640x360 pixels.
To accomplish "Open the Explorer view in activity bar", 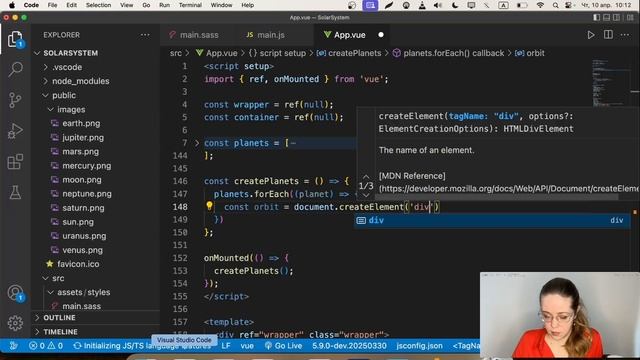I will click(x=15, y=39).
